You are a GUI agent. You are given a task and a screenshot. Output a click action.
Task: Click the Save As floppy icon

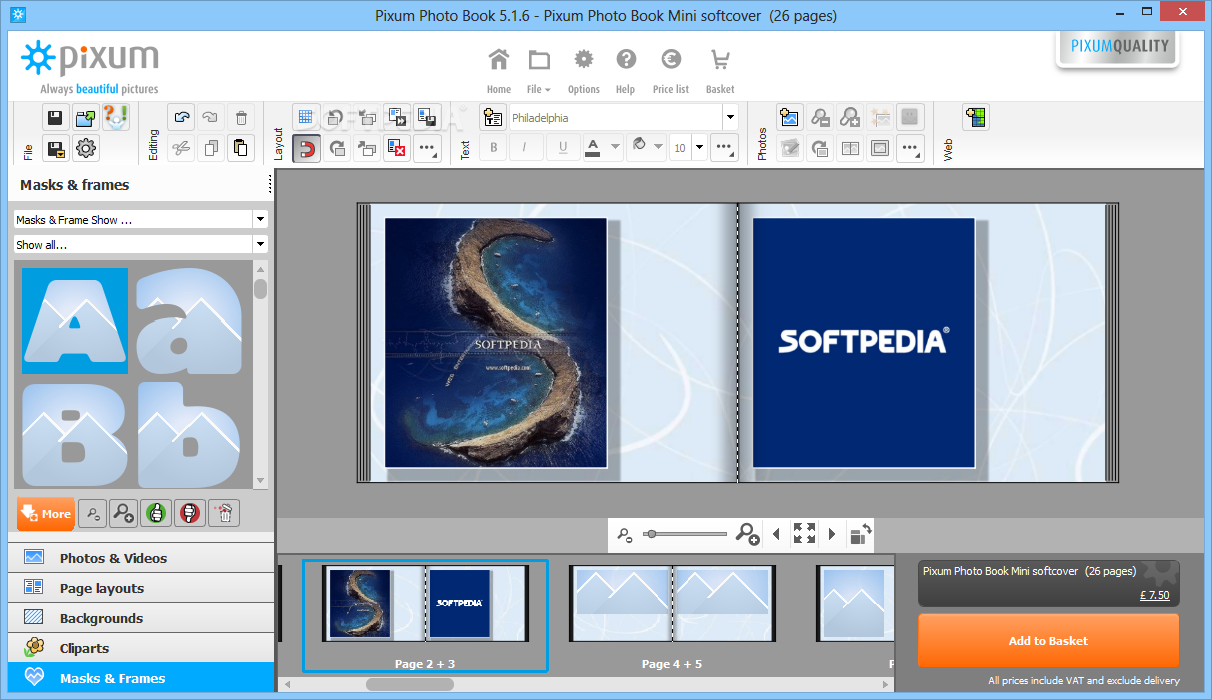[56, 148]
